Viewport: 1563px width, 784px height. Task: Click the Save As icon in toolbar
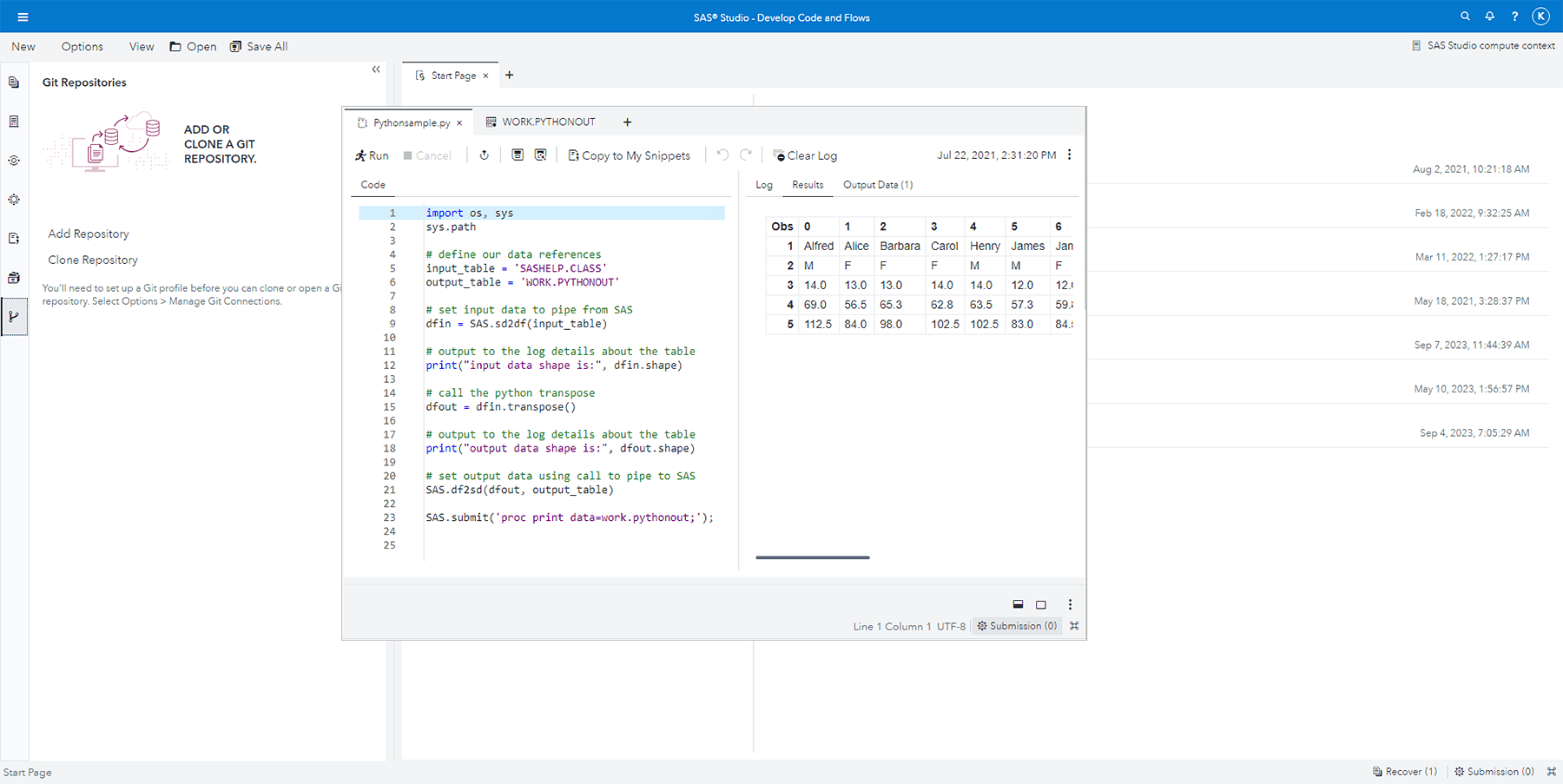pyautogui.click(x=541, y=155)
